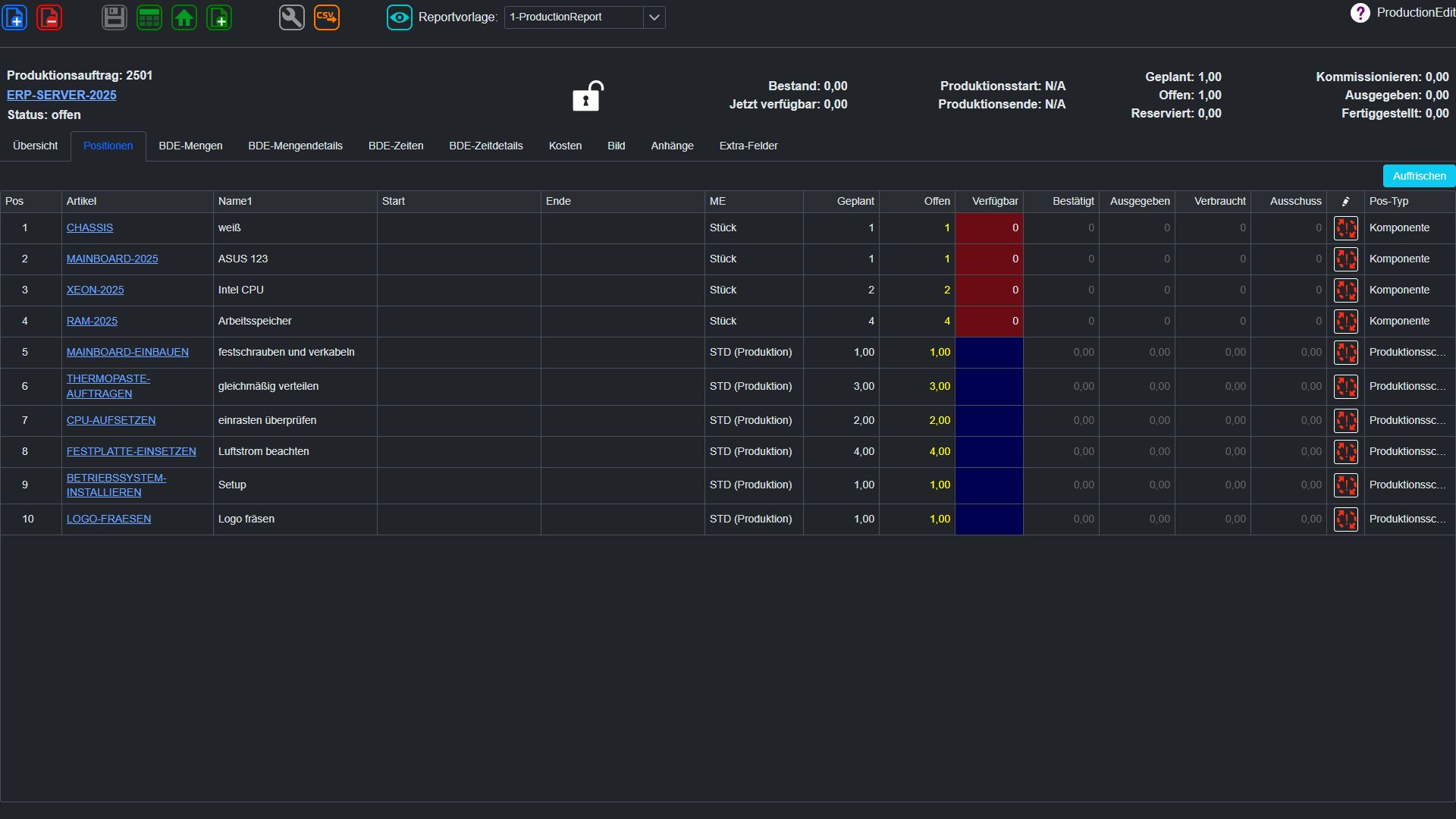
Task: Click the red delete document icon
Action: click(49, 17)
